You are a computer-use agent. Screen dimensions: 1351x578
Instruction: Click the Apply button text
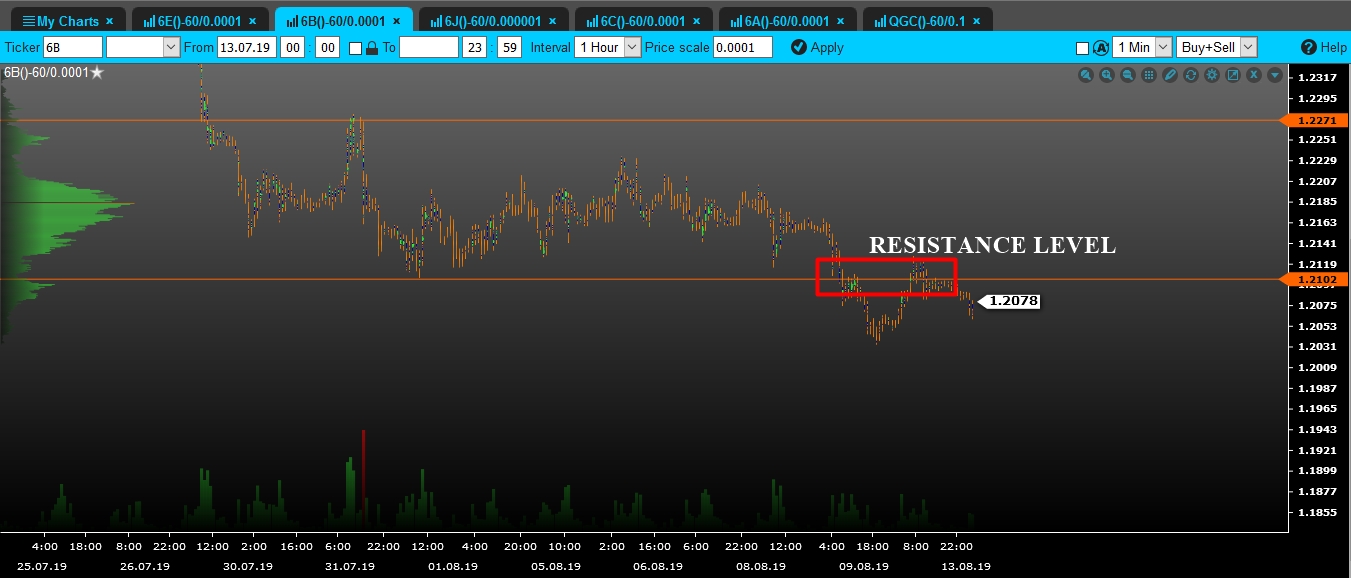coord(827,47)
